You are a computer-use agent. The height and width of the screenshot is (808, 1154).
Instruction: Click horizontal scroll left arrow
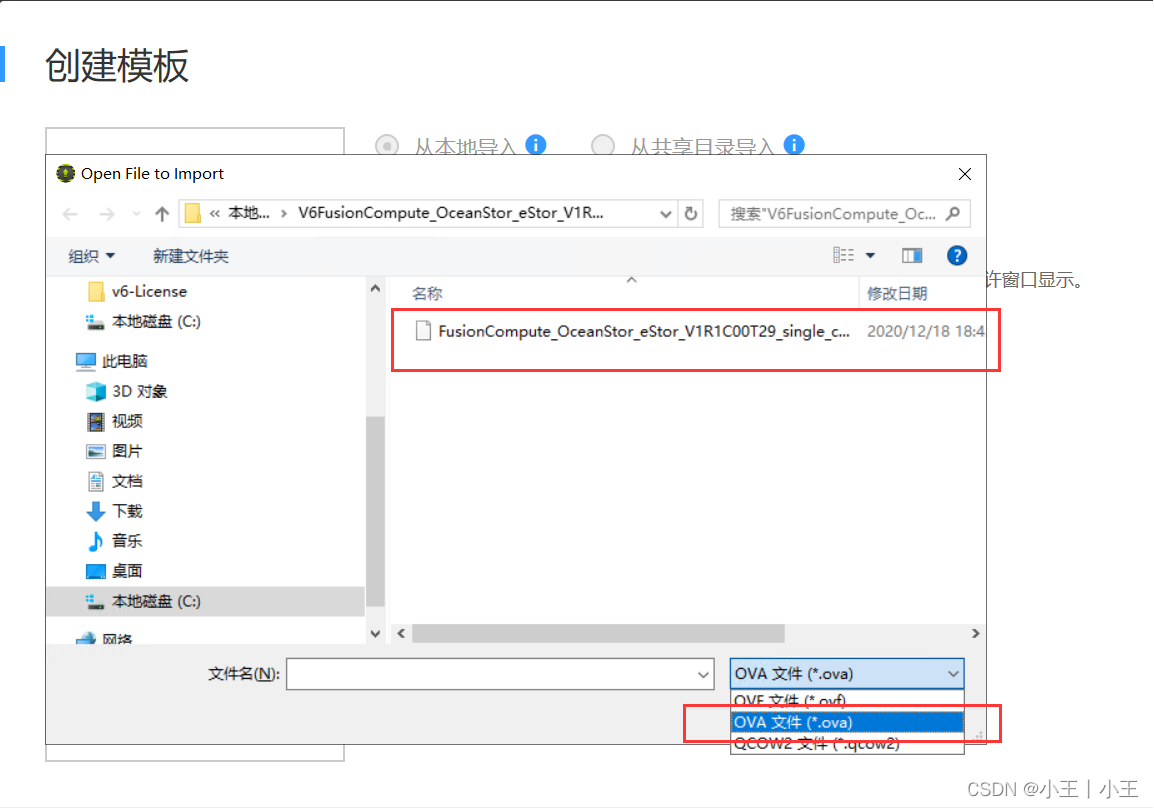[401, 634]
